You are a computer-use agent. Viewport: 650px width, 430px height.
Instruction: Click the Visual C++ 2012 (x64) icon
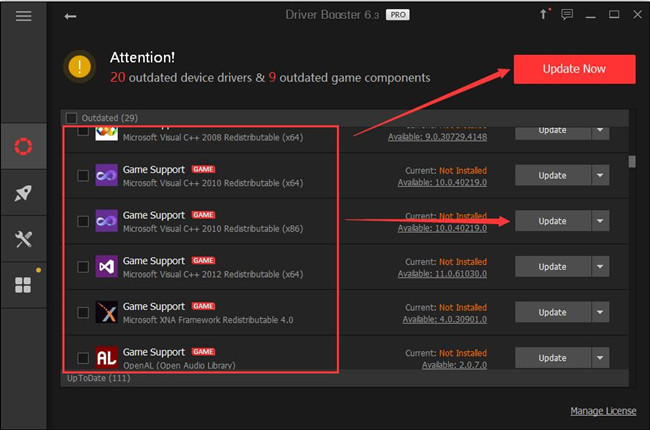(x=107, y=266)
